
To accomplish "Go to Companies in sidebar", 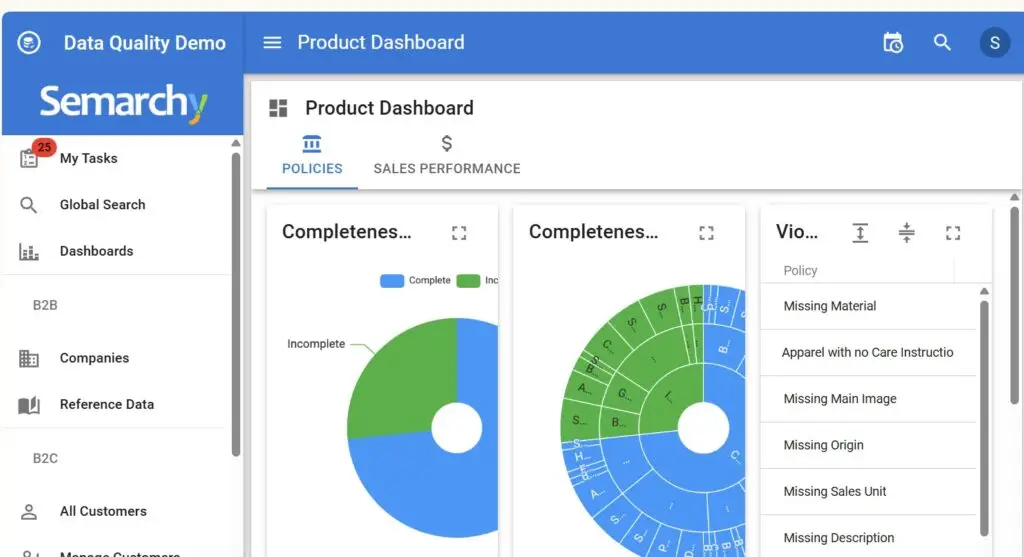I will pos(94,358).
